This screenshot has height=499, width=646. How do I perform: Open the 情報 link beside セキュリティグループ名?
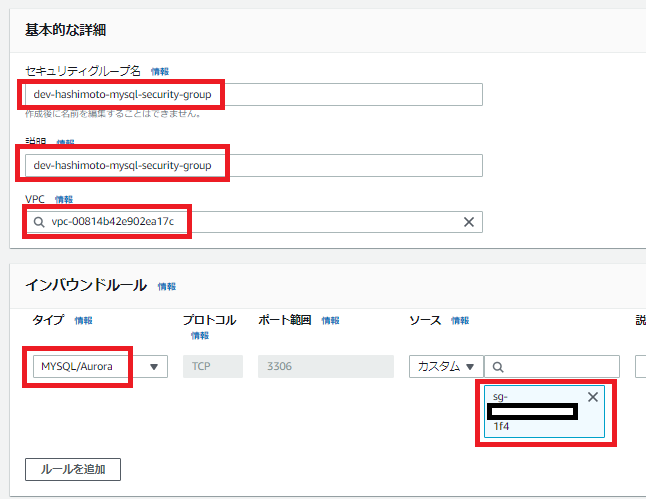click(160, 72)
